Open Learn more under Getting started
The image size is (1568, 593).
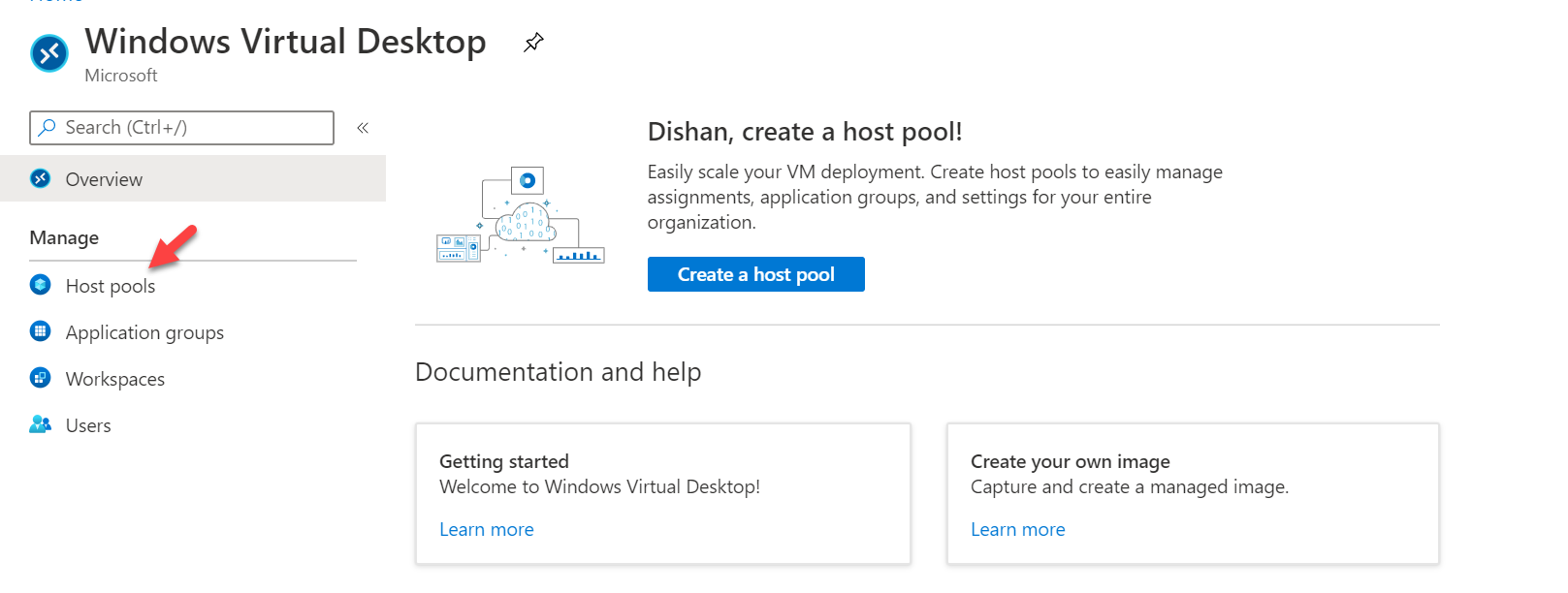pos(487,530)
